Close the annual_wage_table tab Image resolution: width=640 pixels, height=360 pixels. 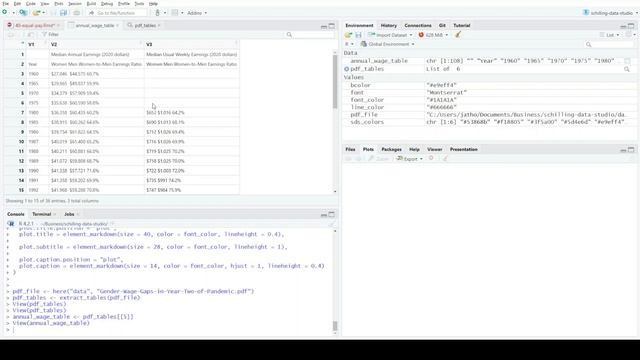point(118,25)
